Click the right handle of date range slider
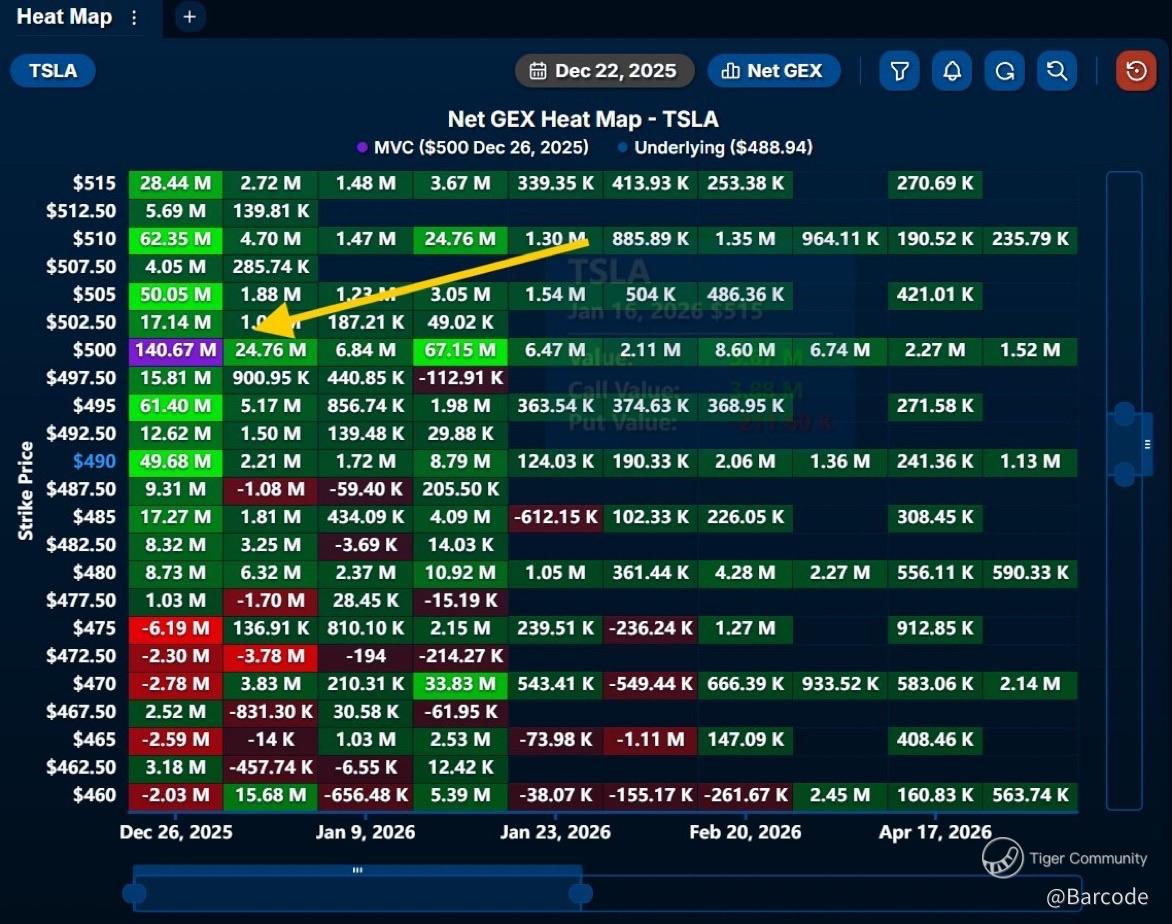Screen dimensions: 1172x924 pyautogui.click(x=575, y=893)
